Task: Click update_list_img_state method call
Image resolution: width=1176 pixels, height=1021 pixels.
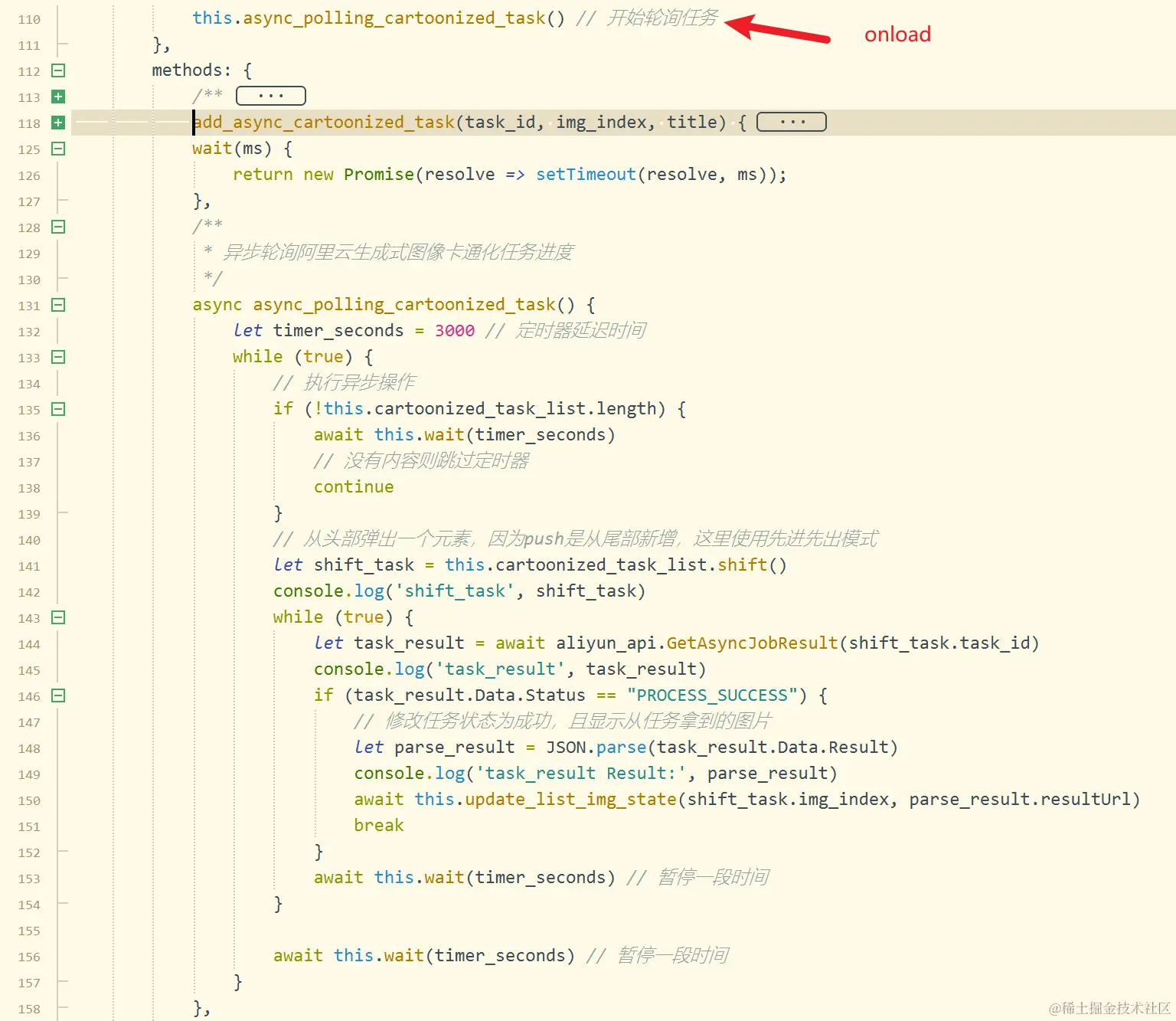Action: (x=571, y=799)
